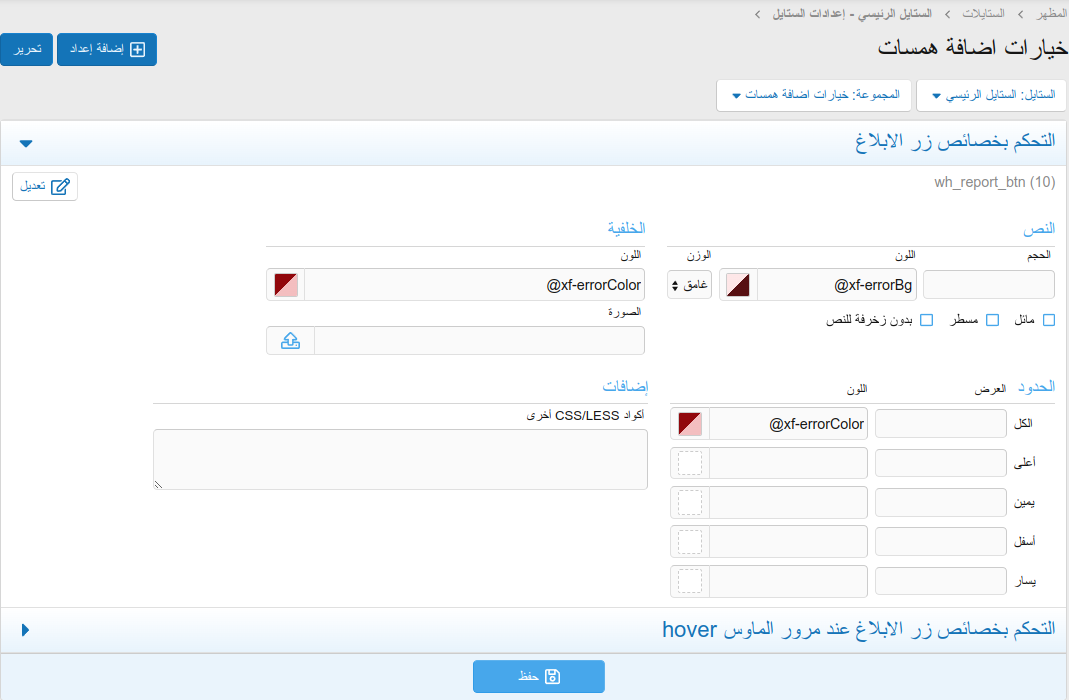Open the empty color picker for يمين border
This screenshot has height=700, width=1069.
pyautogui.click(x=690, y=502)
